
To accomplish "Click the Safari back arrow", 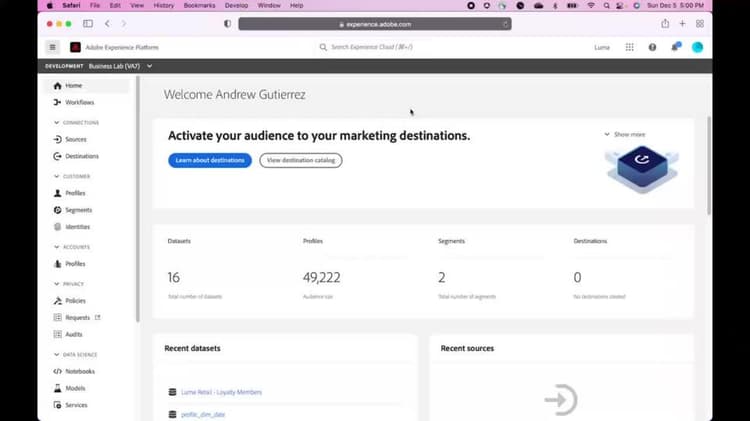I will (107, 23).
